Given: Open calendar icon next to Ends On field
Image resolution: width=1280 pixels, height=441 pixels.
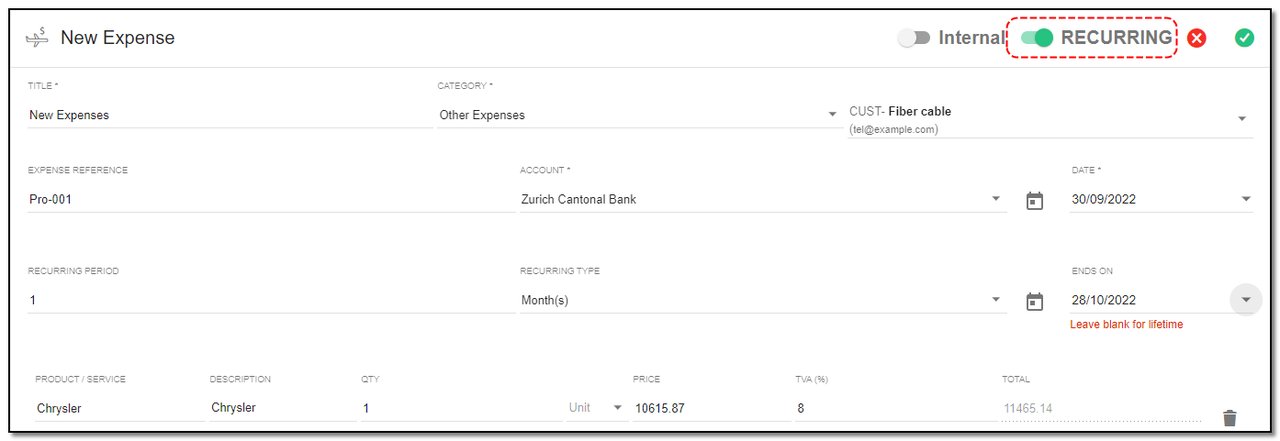Looking at the screenshot, I should [1035, 301].
